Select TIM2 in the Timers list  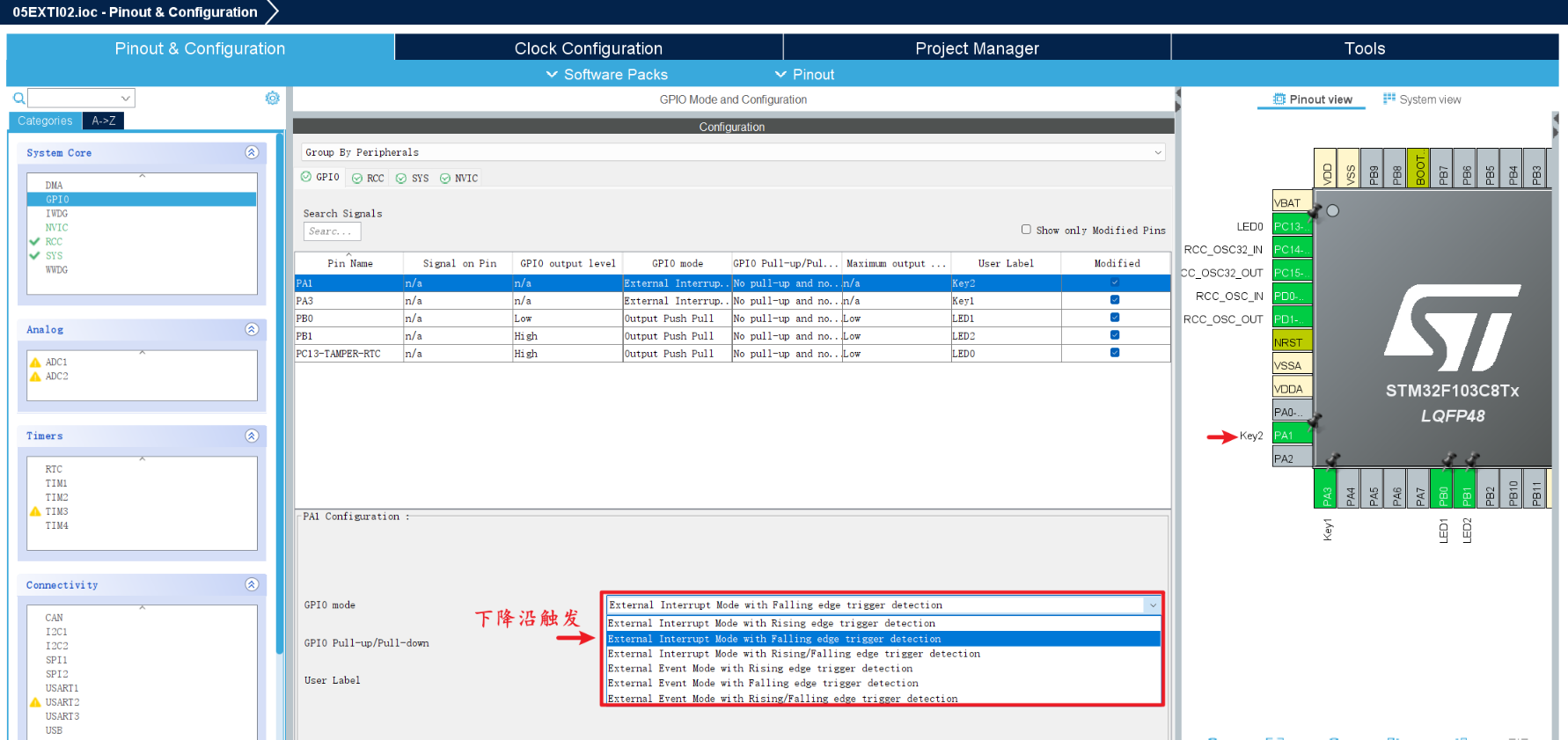(56, 497)
